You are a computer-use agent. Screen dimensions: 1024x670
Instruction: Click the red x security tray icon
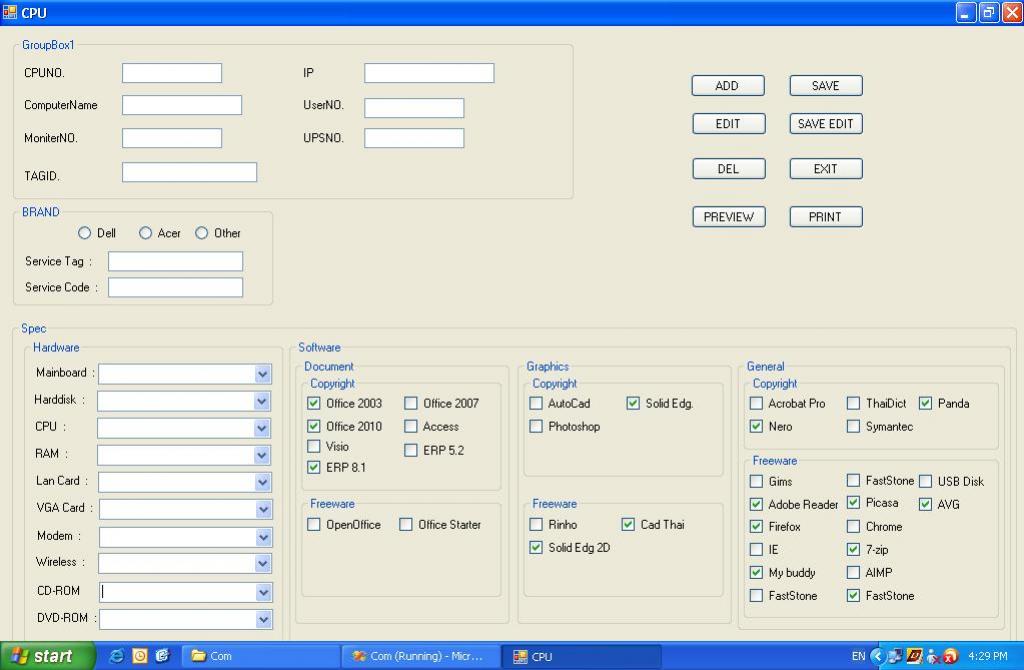point(951,656)
